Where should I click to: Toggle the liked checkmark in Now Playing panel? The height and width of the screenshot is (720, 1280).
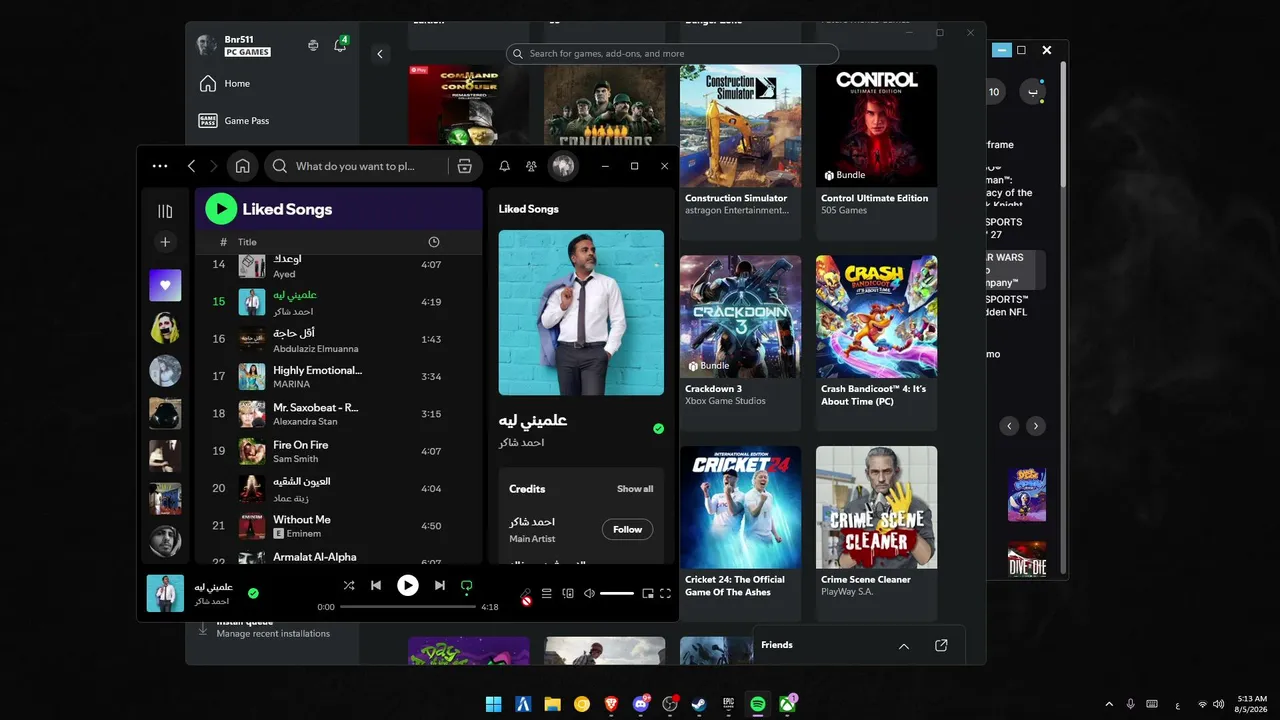(x=658, y=428)
